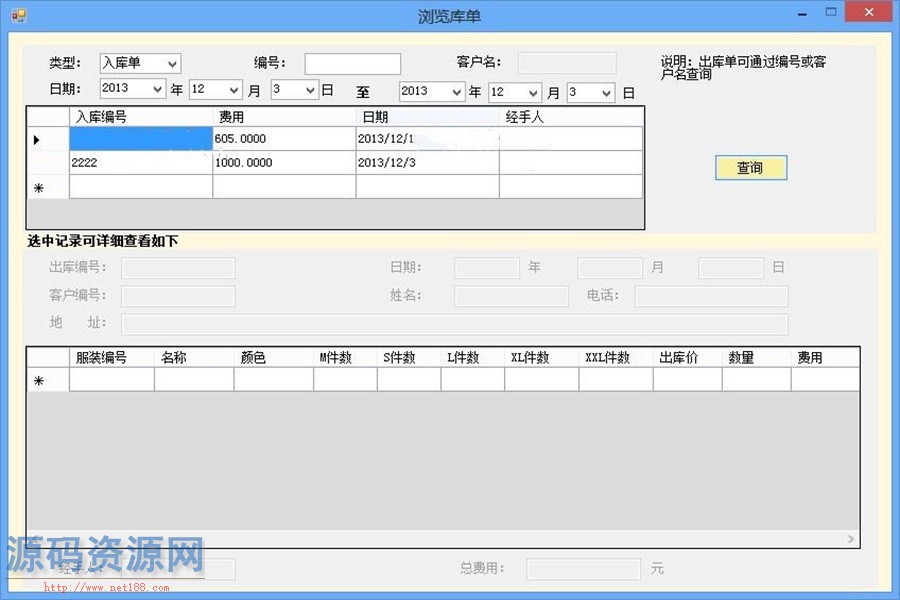The image size is (900, 600).
Task: Click the 颜色 column header
Action: click(274, 358)
